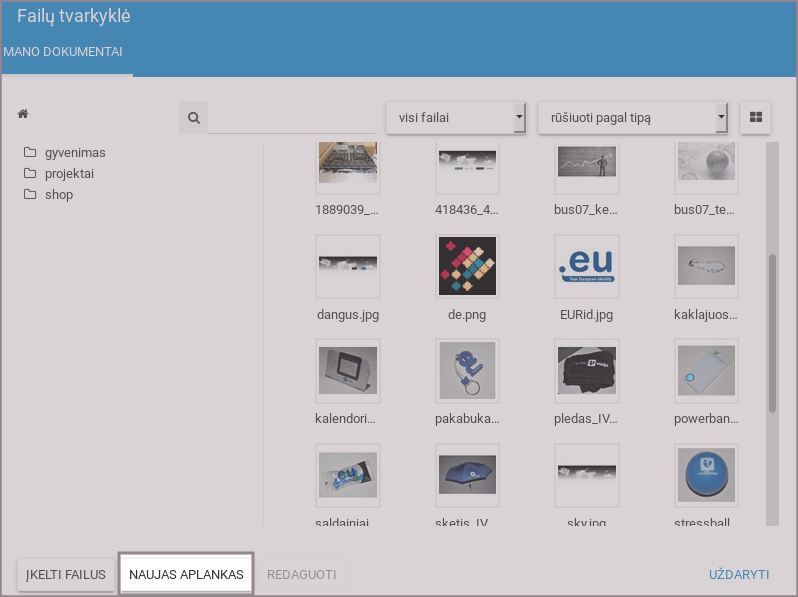
Task: Select the EURid.jpg thumbnail
Action: pos(587,266)
